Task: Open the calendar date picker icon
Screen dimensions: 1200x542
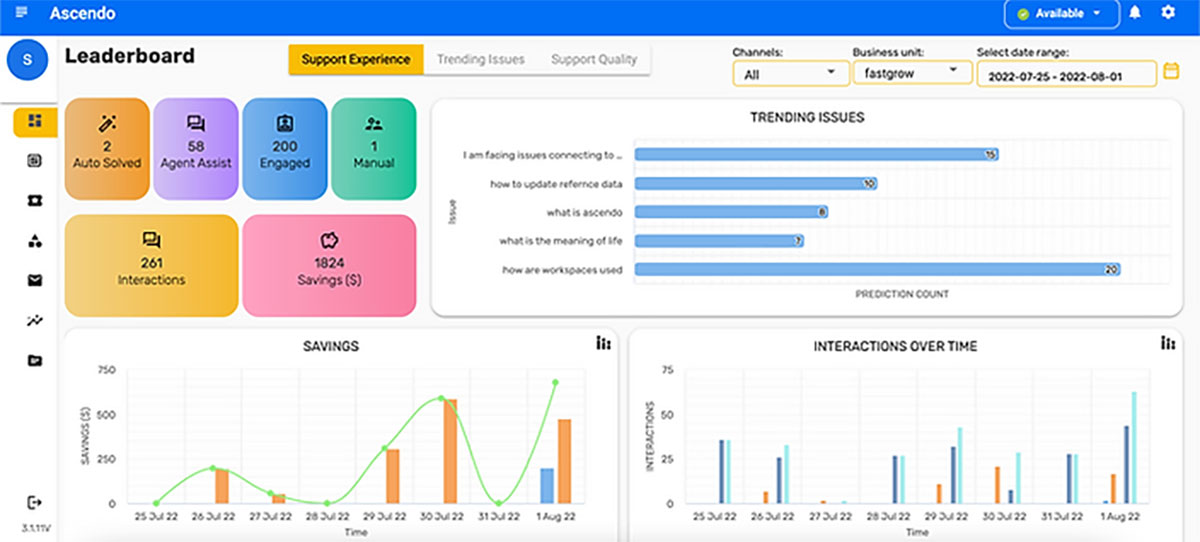Action: 1172,72
